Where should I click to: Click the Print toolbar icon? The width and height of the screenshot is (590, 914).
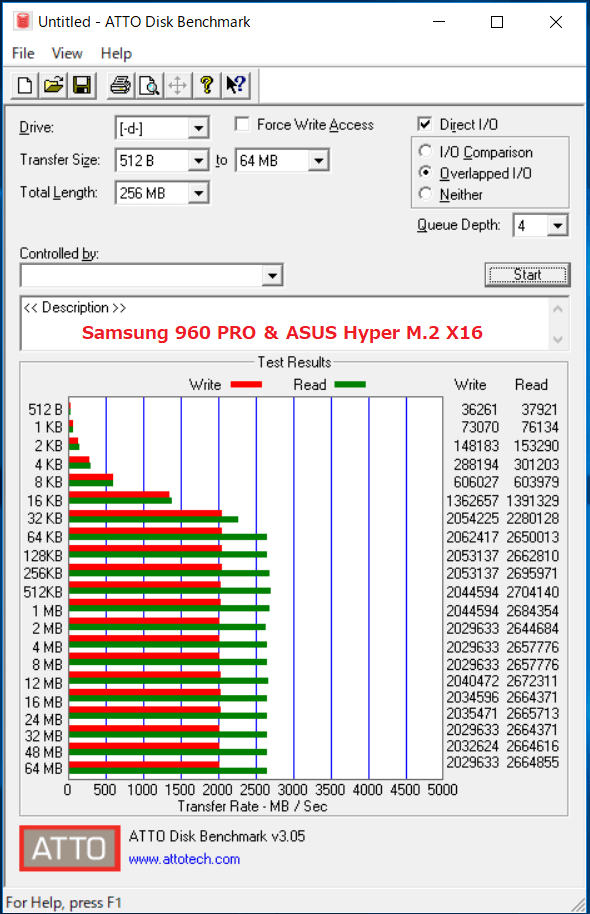click(x=121, y=86)
